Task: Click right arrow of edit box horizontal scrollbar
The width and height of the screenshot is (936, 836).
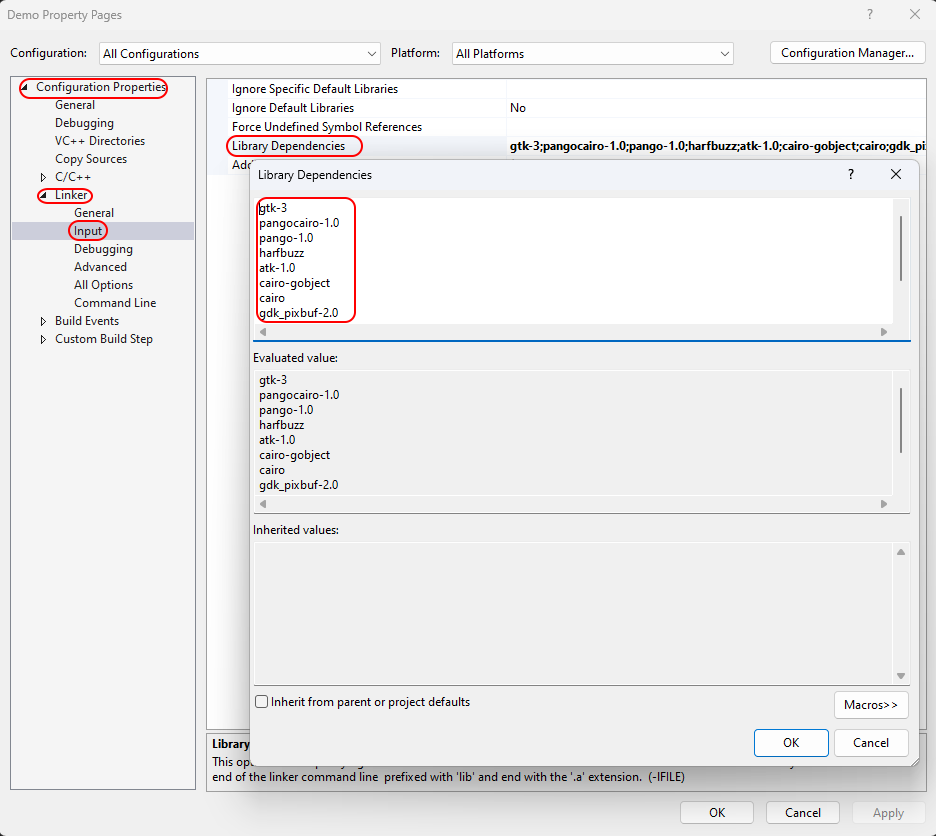Action: [x=884, y=332]
